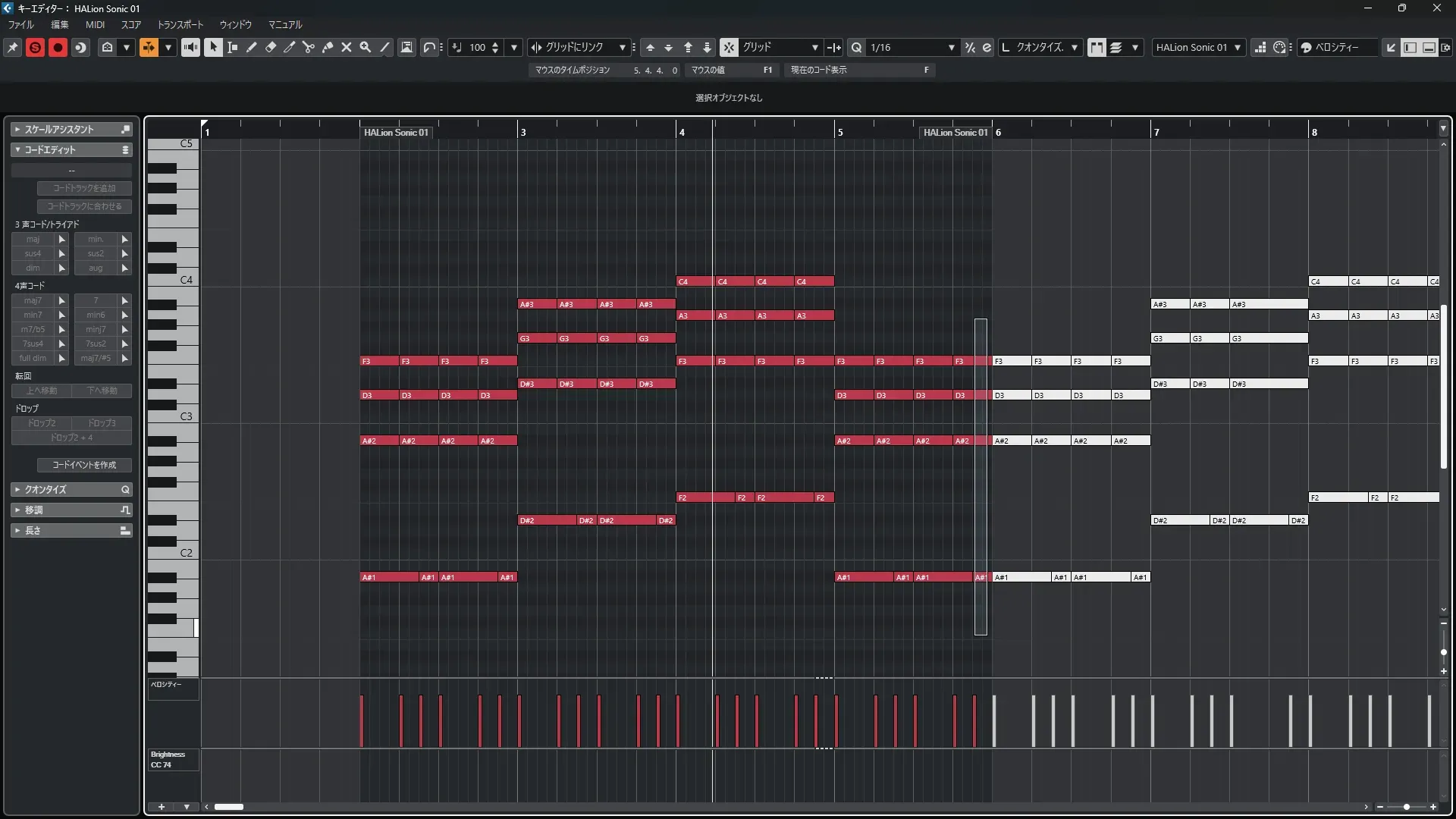Pick the Split scissors tool

tap(308, 47)
